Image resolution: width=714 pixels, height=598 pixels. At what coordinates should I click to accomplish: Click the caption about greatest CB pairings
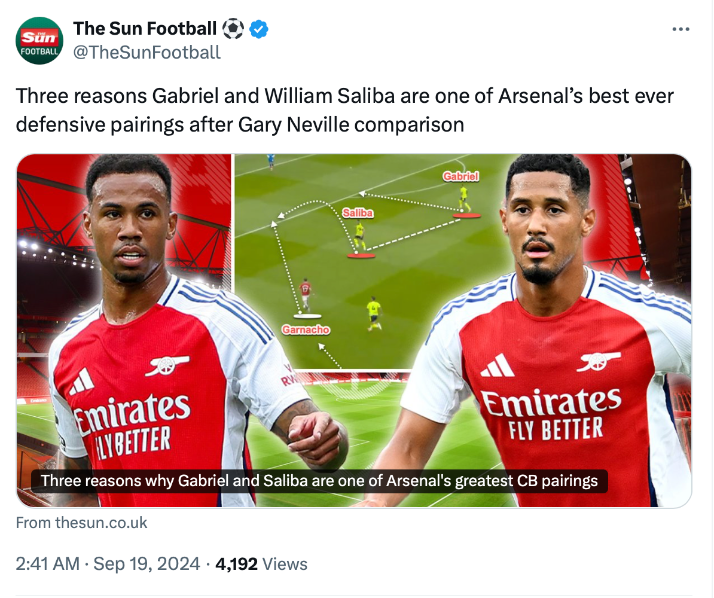click(x=319, y=481)
